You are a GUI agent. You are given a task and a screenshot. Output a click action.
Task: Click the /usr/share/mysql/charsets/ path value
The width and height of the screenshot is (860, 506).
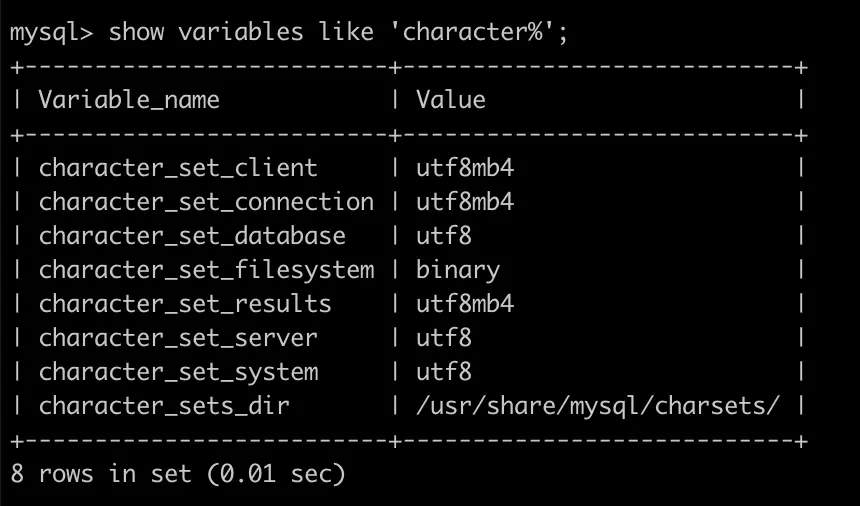pyautogui.click(x=598, y=406)
